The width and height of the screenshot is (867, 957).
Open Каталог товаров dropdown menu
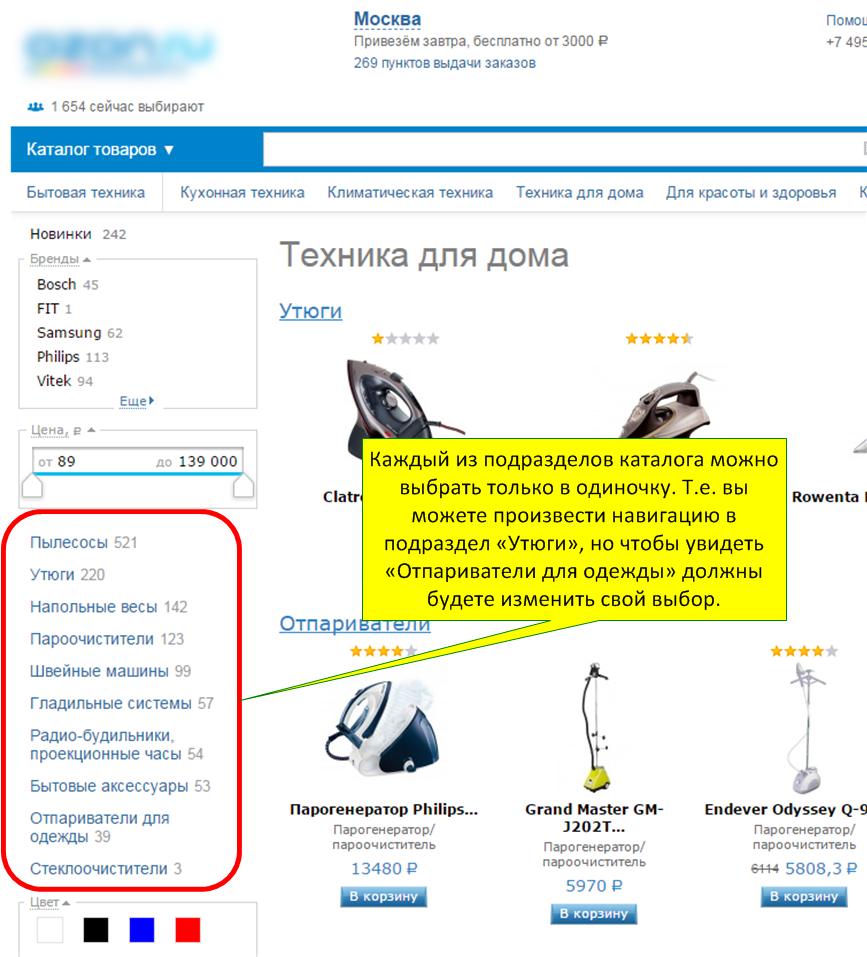tap(100, 150)
